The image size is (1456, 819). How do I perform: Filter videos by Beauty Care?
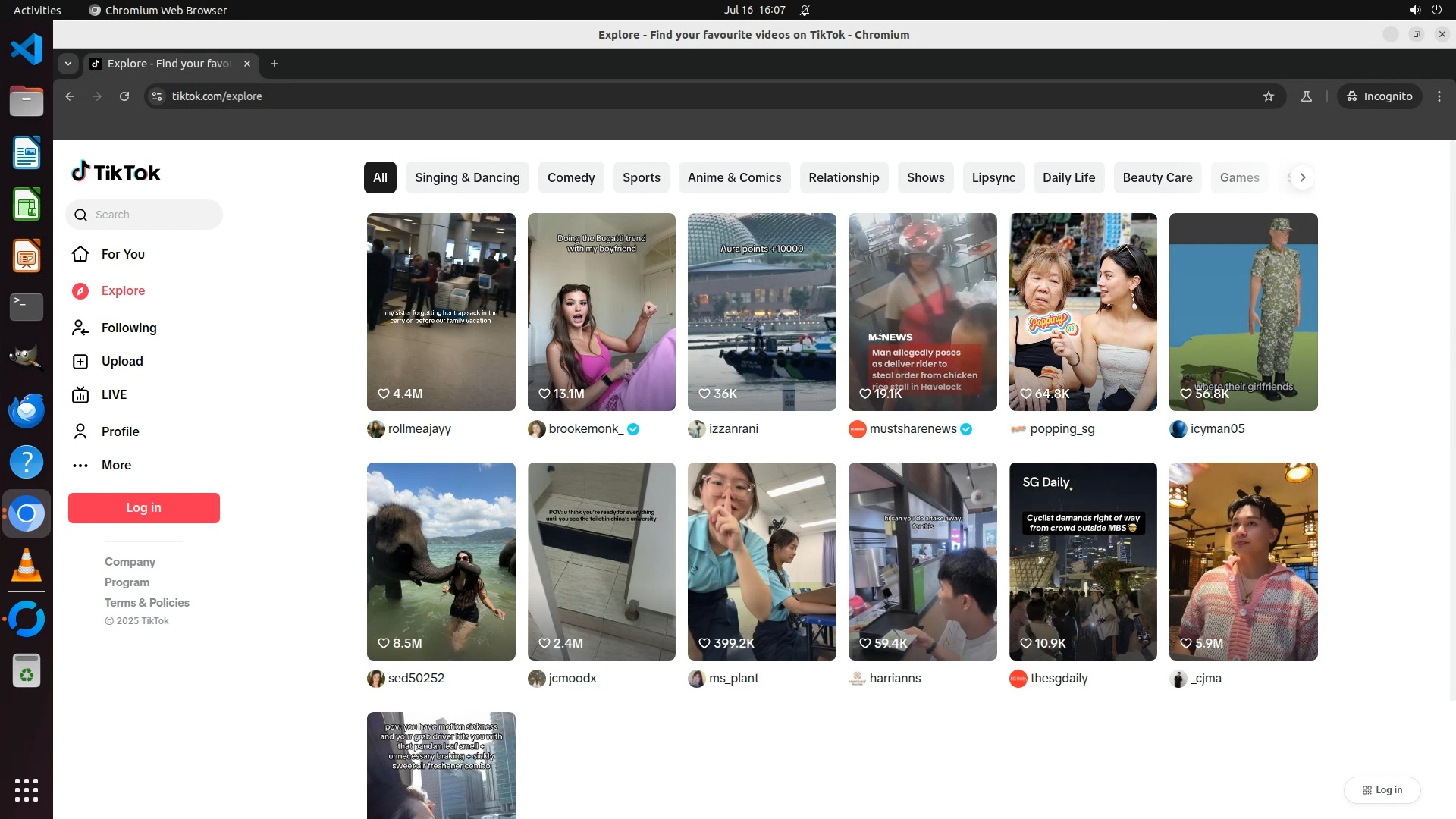[1157, 177]
